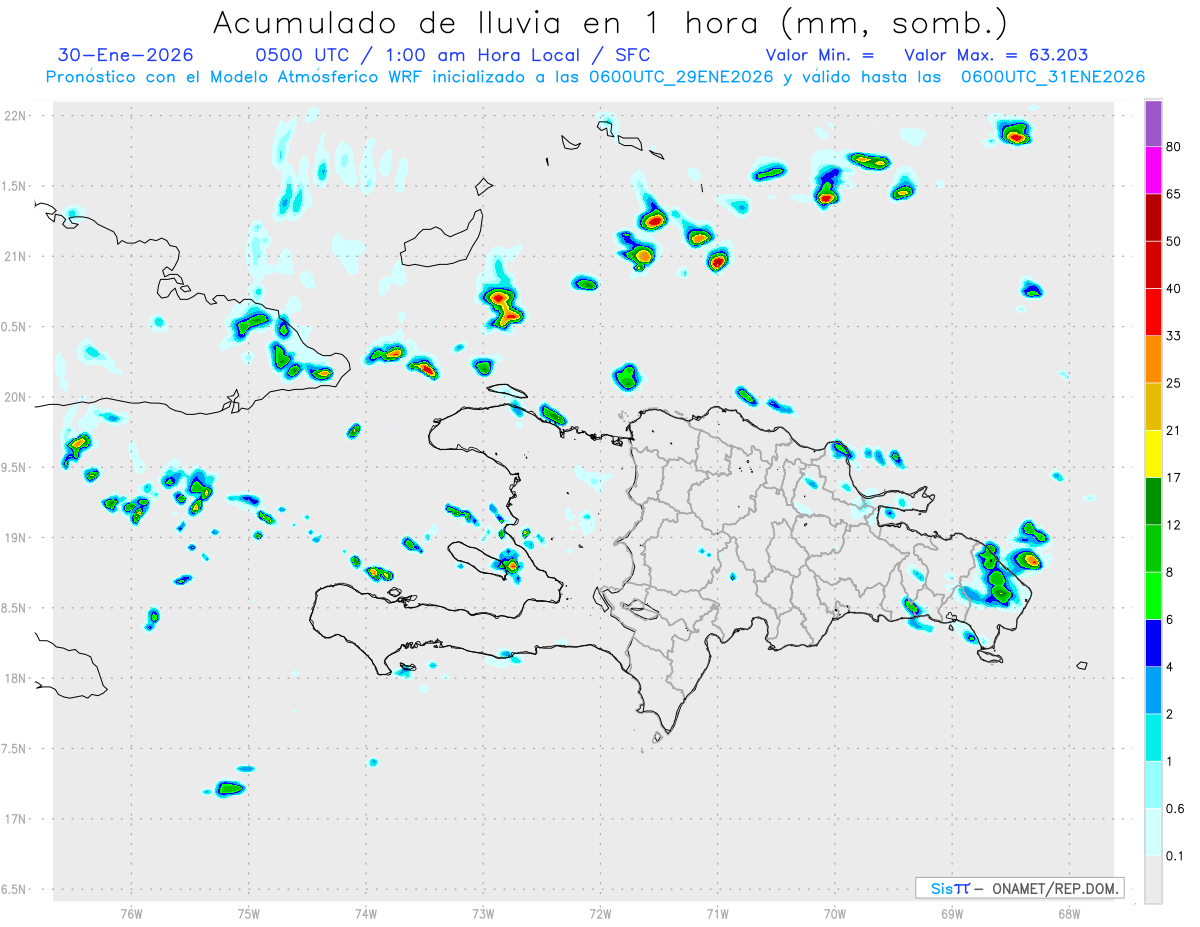Click the '6.5N' latitude label
This screenshot has height=927, width=1200.
(x=14, y=889)
